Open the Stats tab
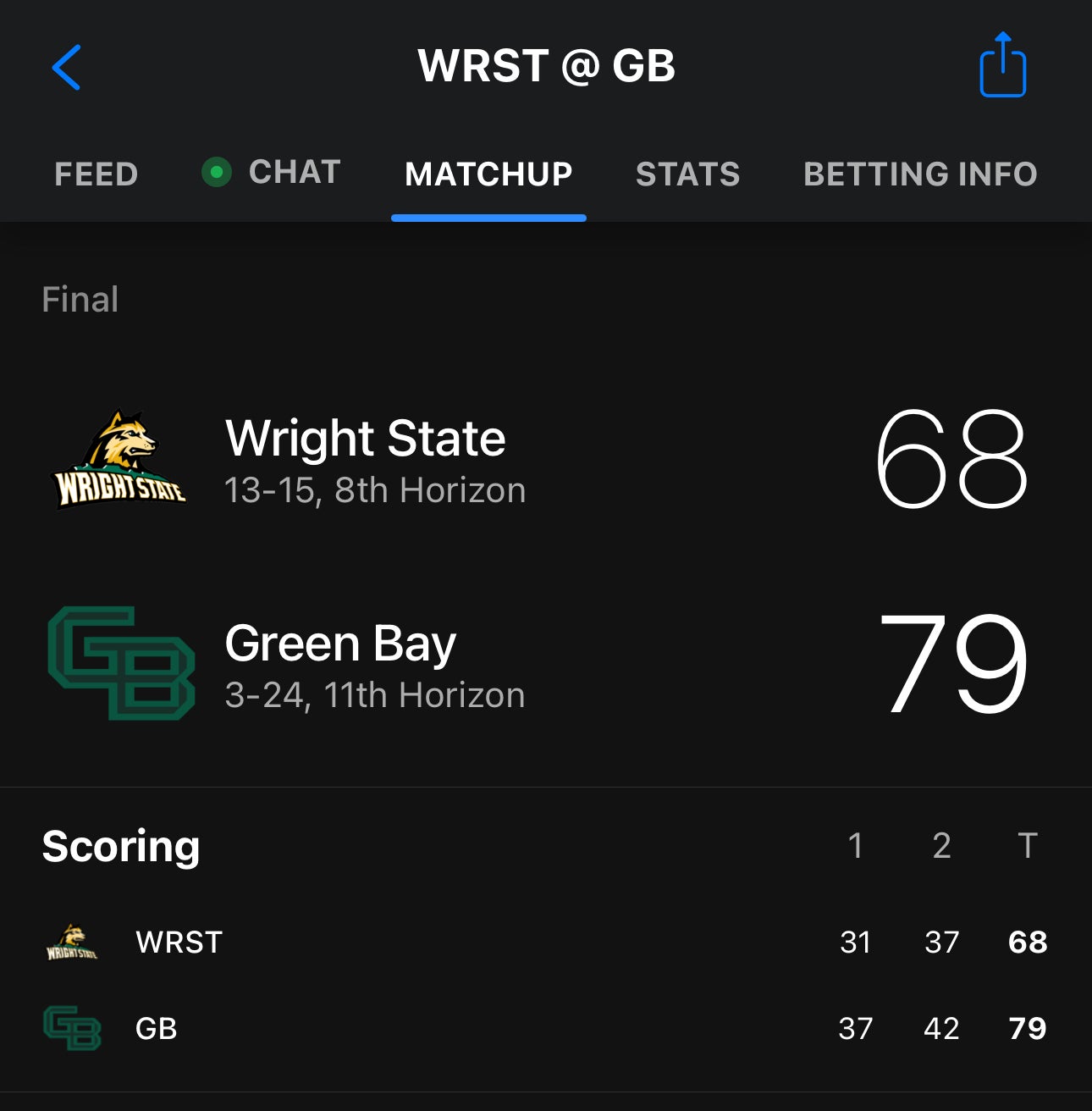1092x1111 pixels. pyautogui.click(x=687, y=174)
